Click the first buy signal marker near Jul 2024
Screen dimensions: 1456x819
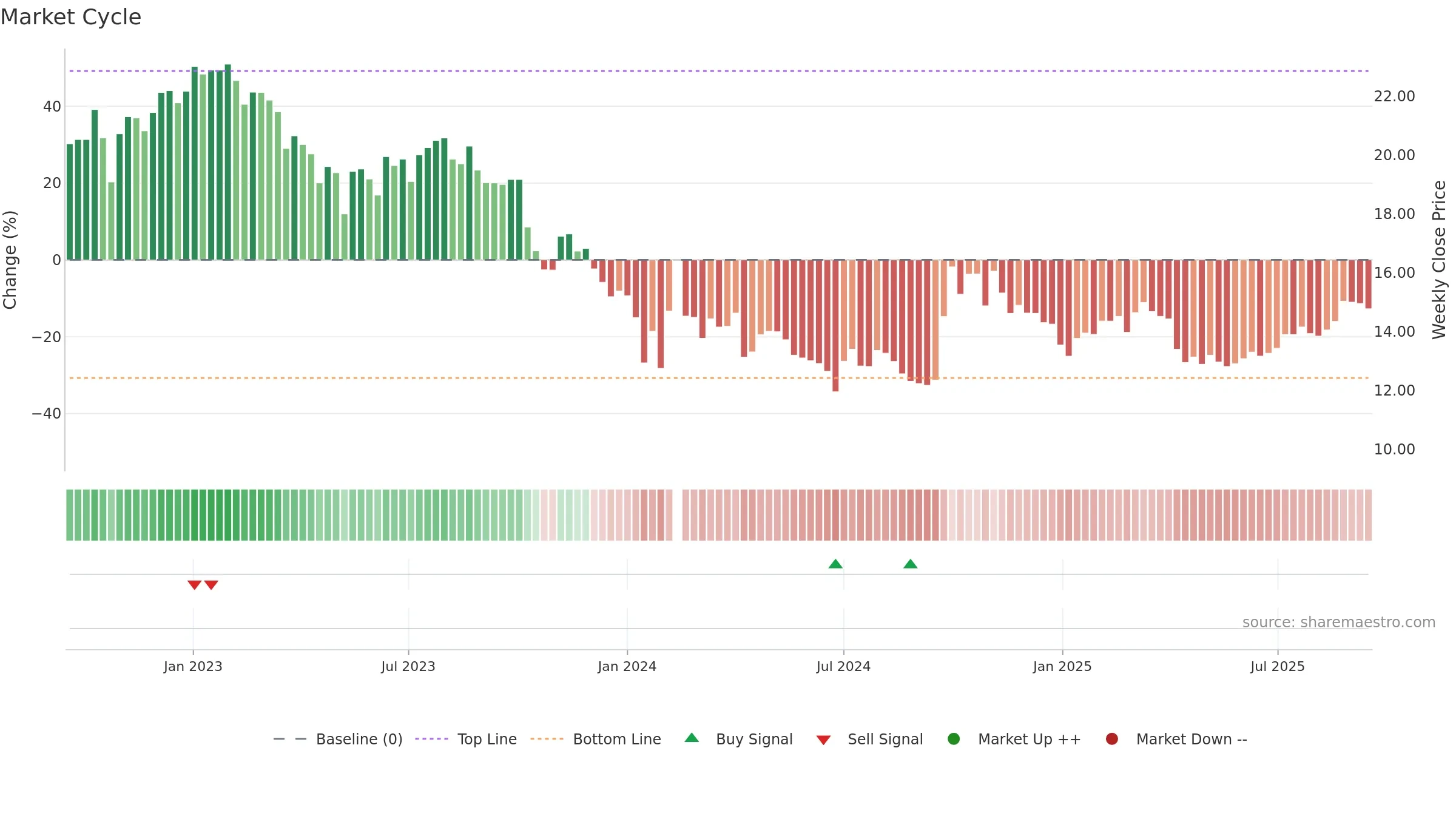coord(835,564)
